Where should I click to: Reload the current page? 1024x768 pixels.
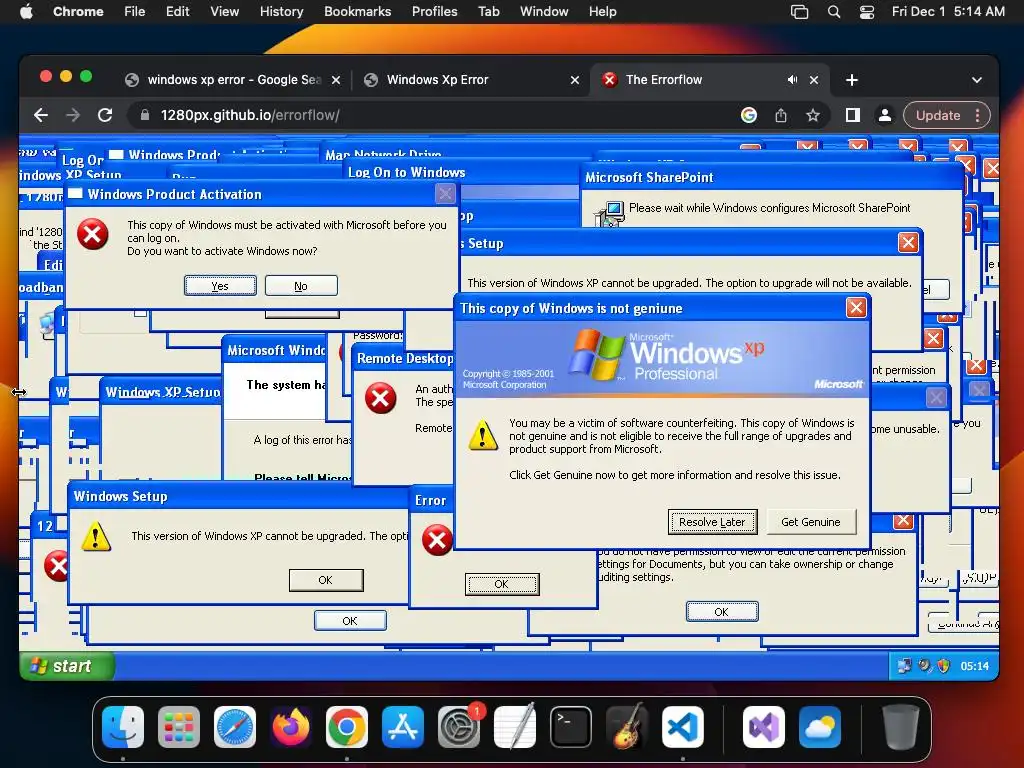pos(105,115)
